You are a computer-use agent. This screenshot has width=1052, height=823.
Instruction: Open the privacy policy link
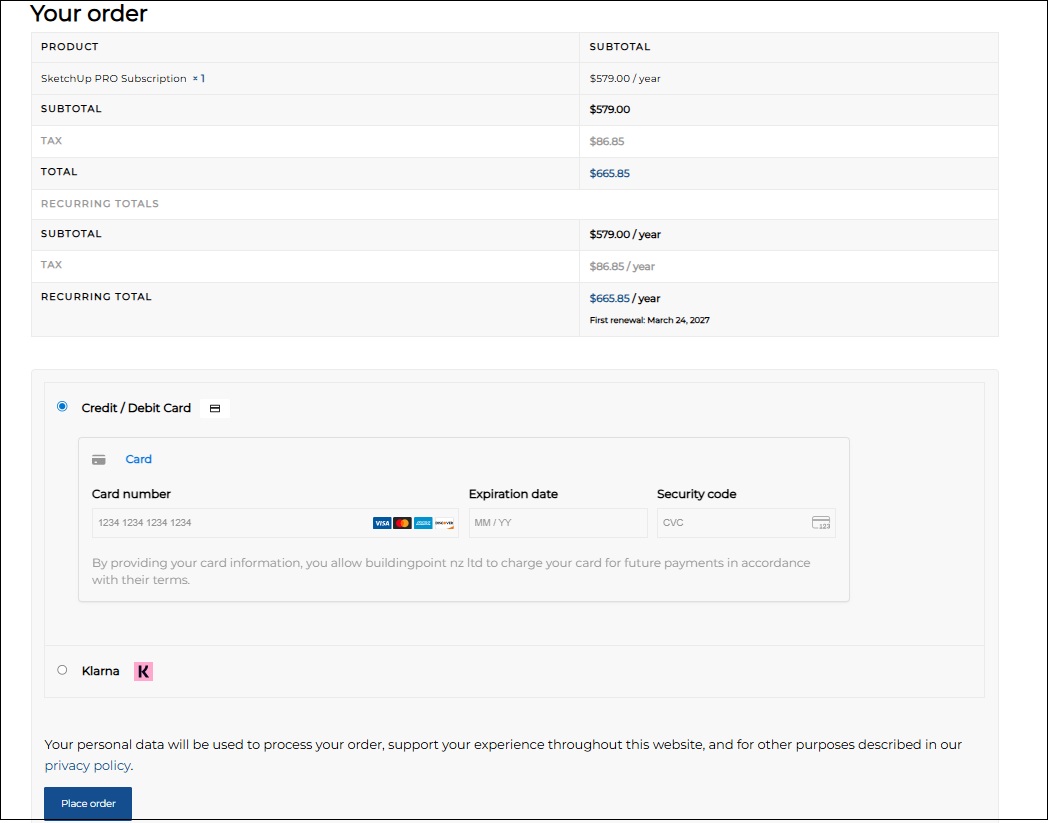tap(87, 766)
